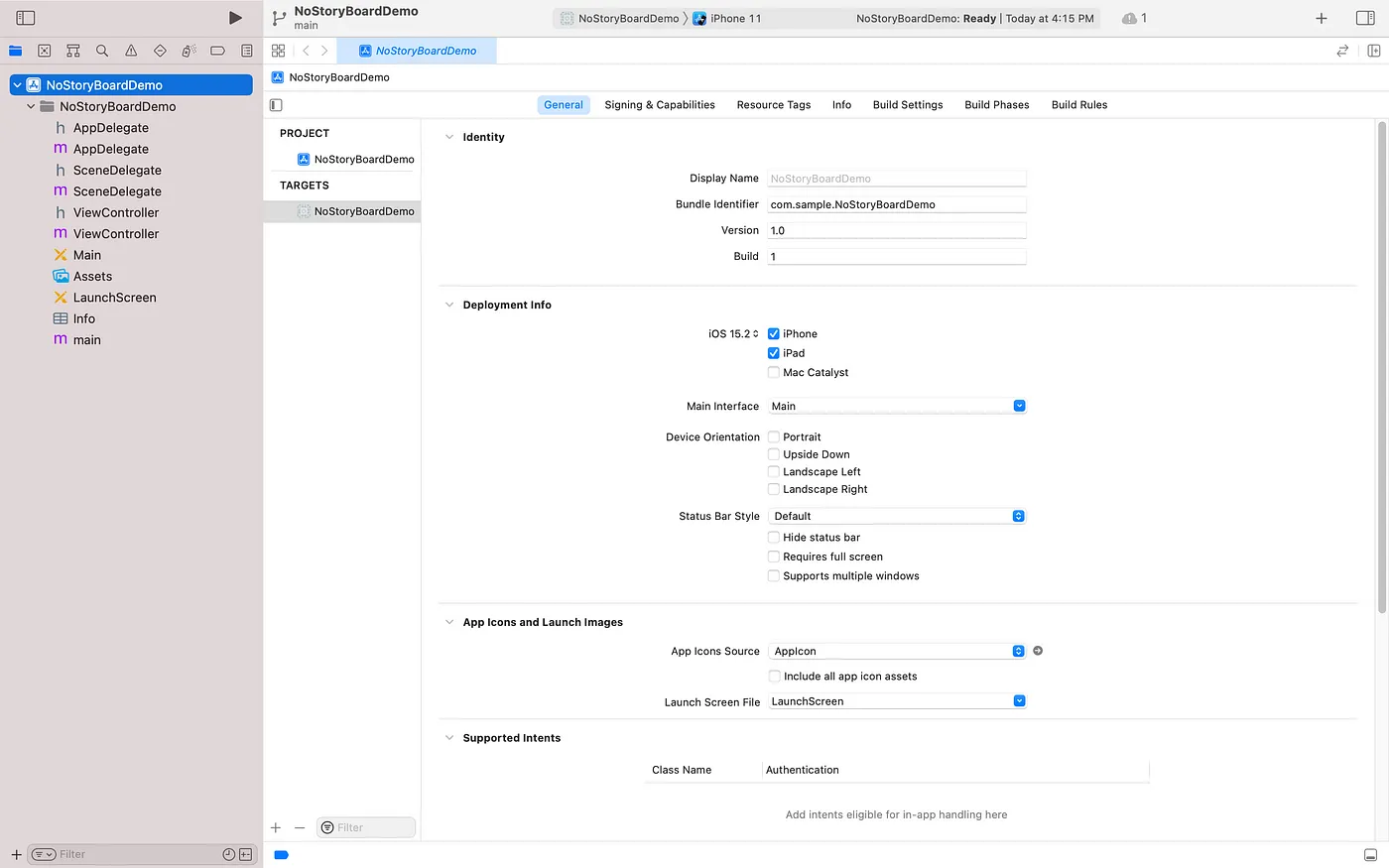Open the Build Phases tab
The width and height of the screenshot is (1389, 868).
click(997, 105)
